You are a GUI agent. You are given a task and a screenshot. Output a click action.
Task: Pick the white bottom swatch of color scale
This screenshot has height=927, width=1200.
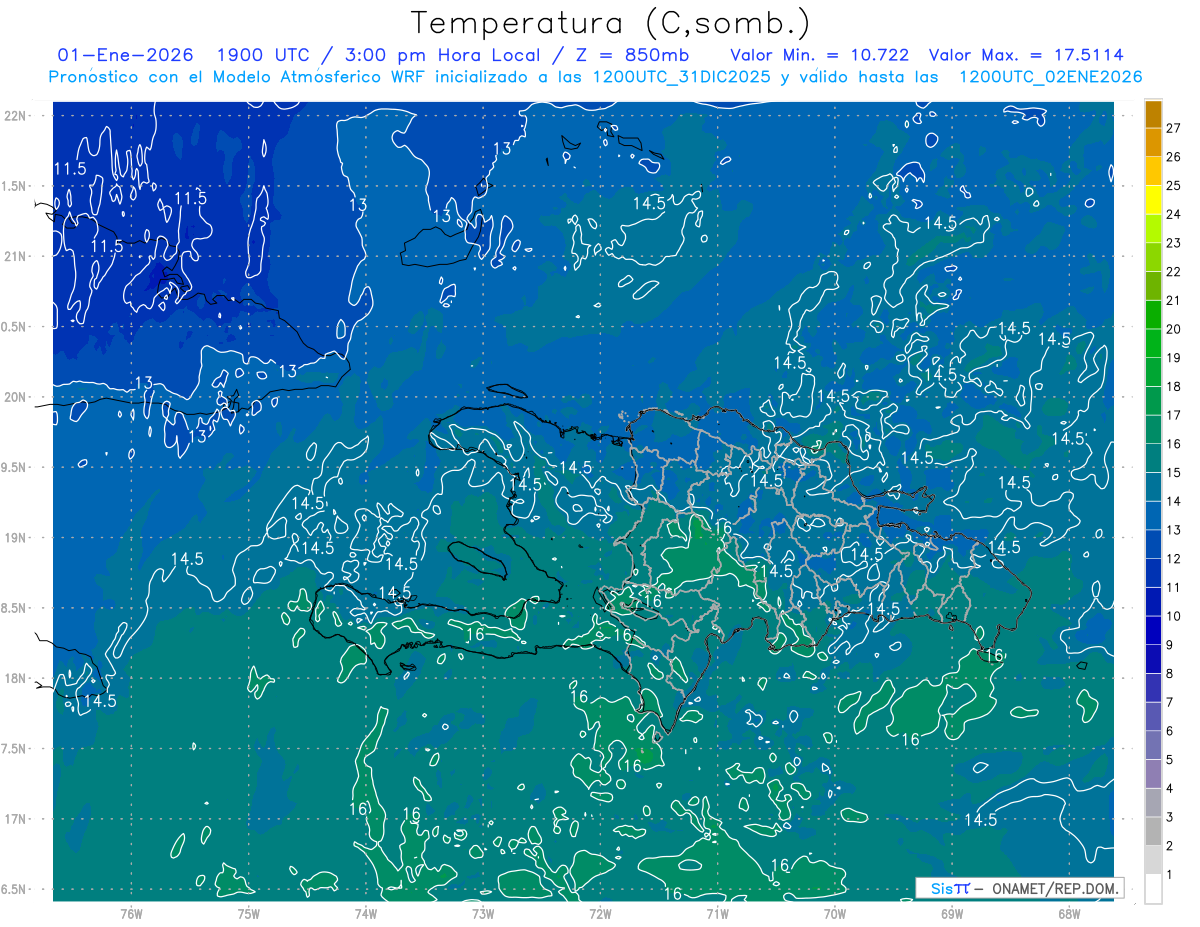[1153, 889]
